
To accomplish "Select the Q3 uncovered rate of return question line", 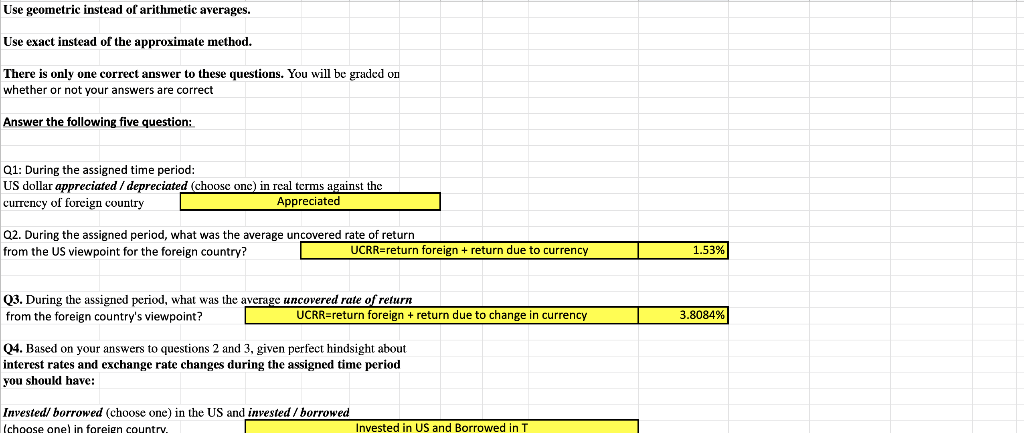I will (x=208, y=300).
